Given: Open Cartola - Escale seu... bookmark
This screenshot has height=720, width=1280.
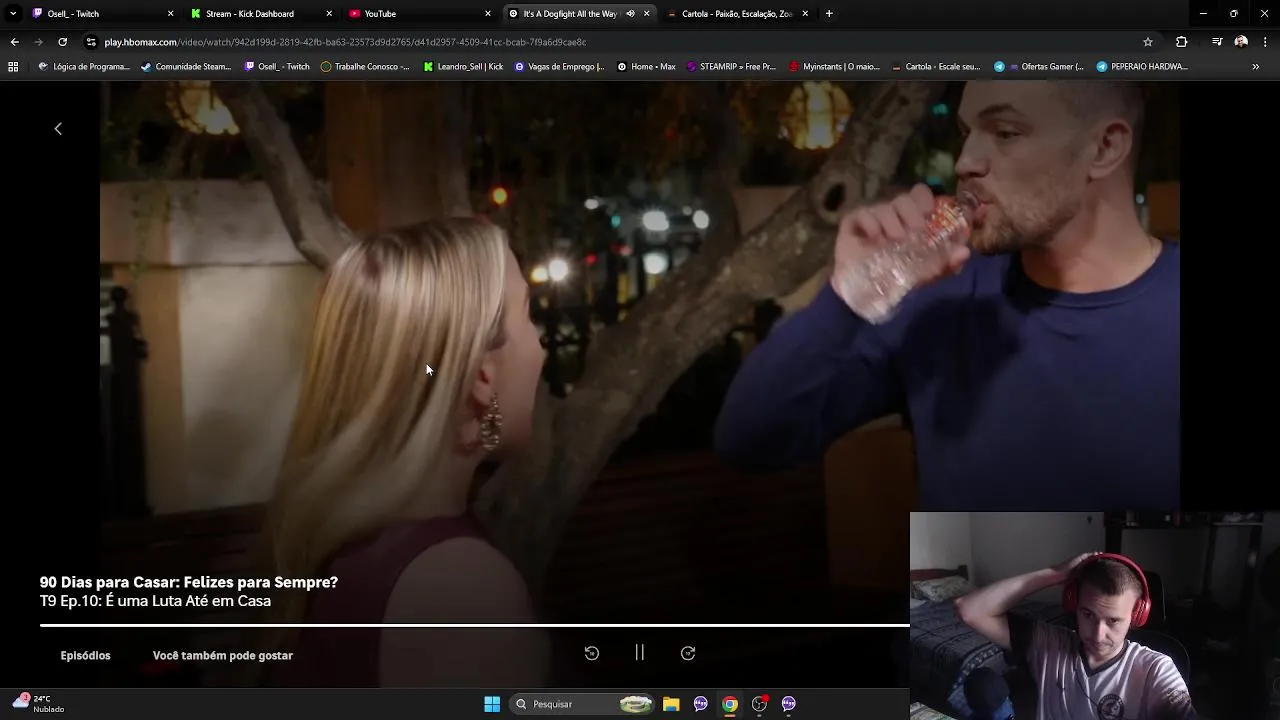Looking at the screenshot, I should (936, 67).
